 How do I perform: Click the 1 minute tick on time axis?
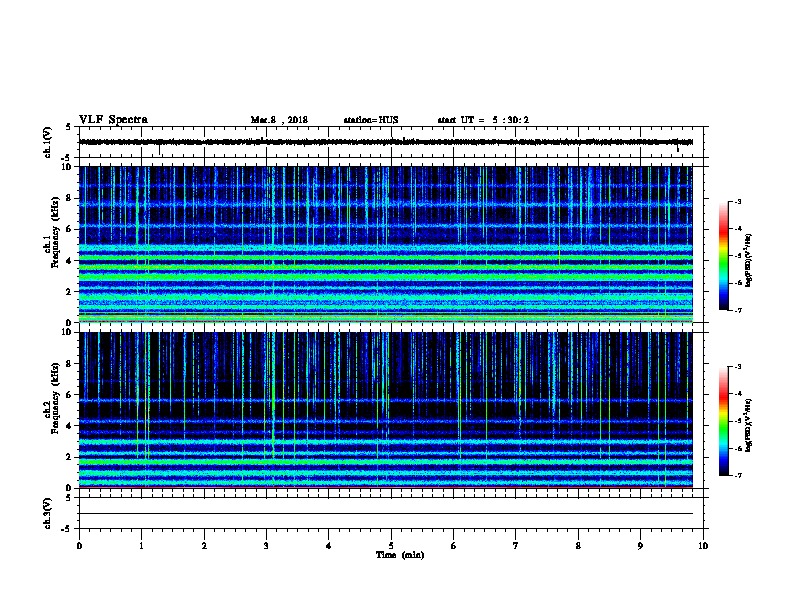pyautogui.click(x=141, y=545)
